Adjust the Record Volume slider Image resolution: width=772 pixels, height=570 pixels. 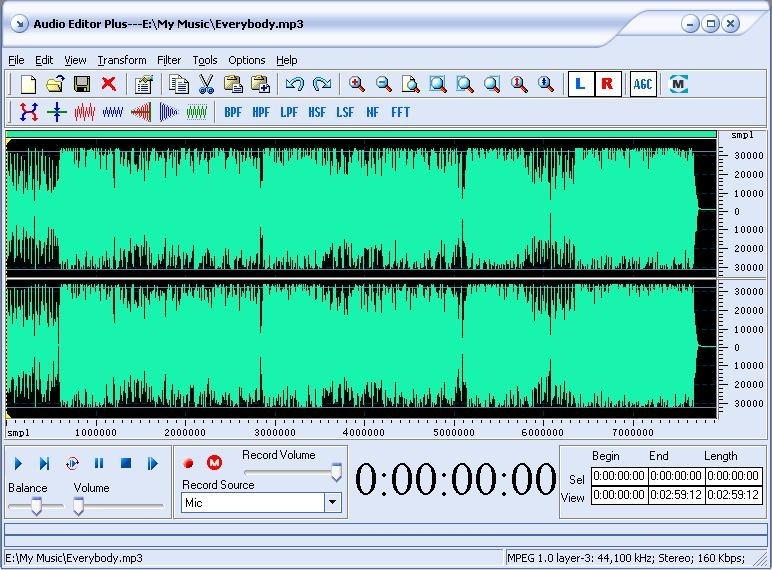click(336, 472)
